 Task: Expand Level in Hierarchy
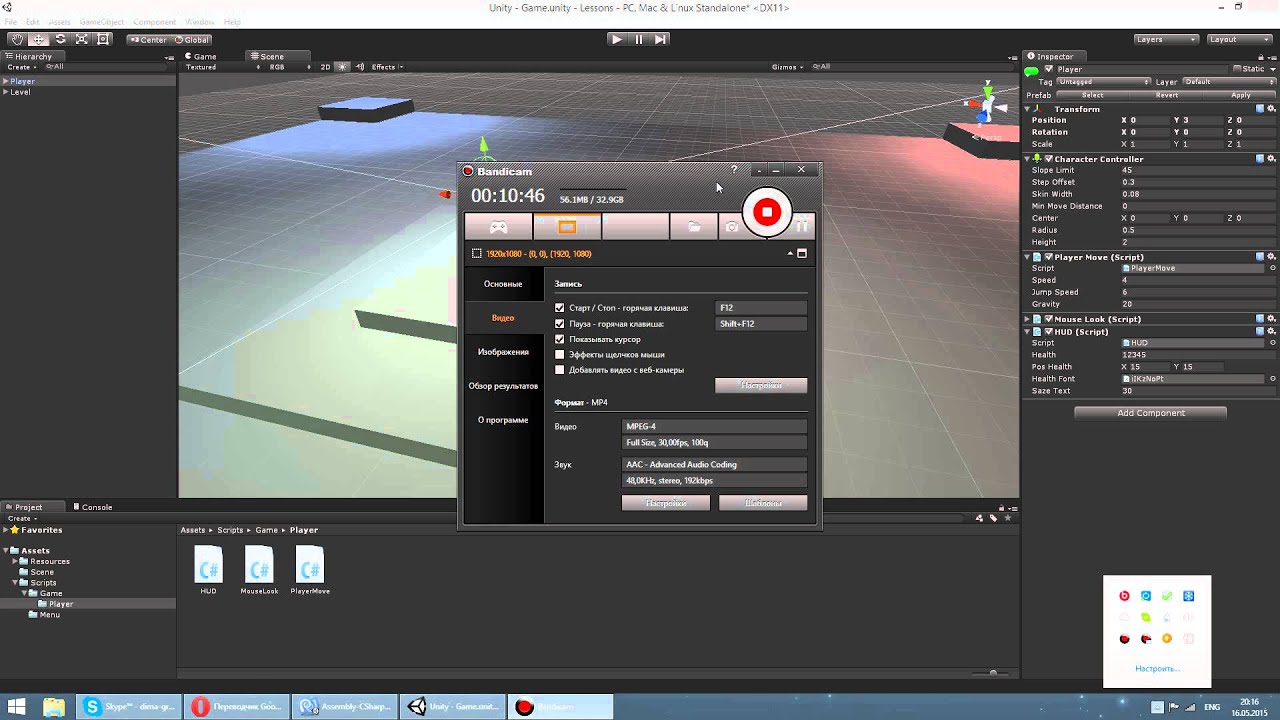(x=5, y=92)
